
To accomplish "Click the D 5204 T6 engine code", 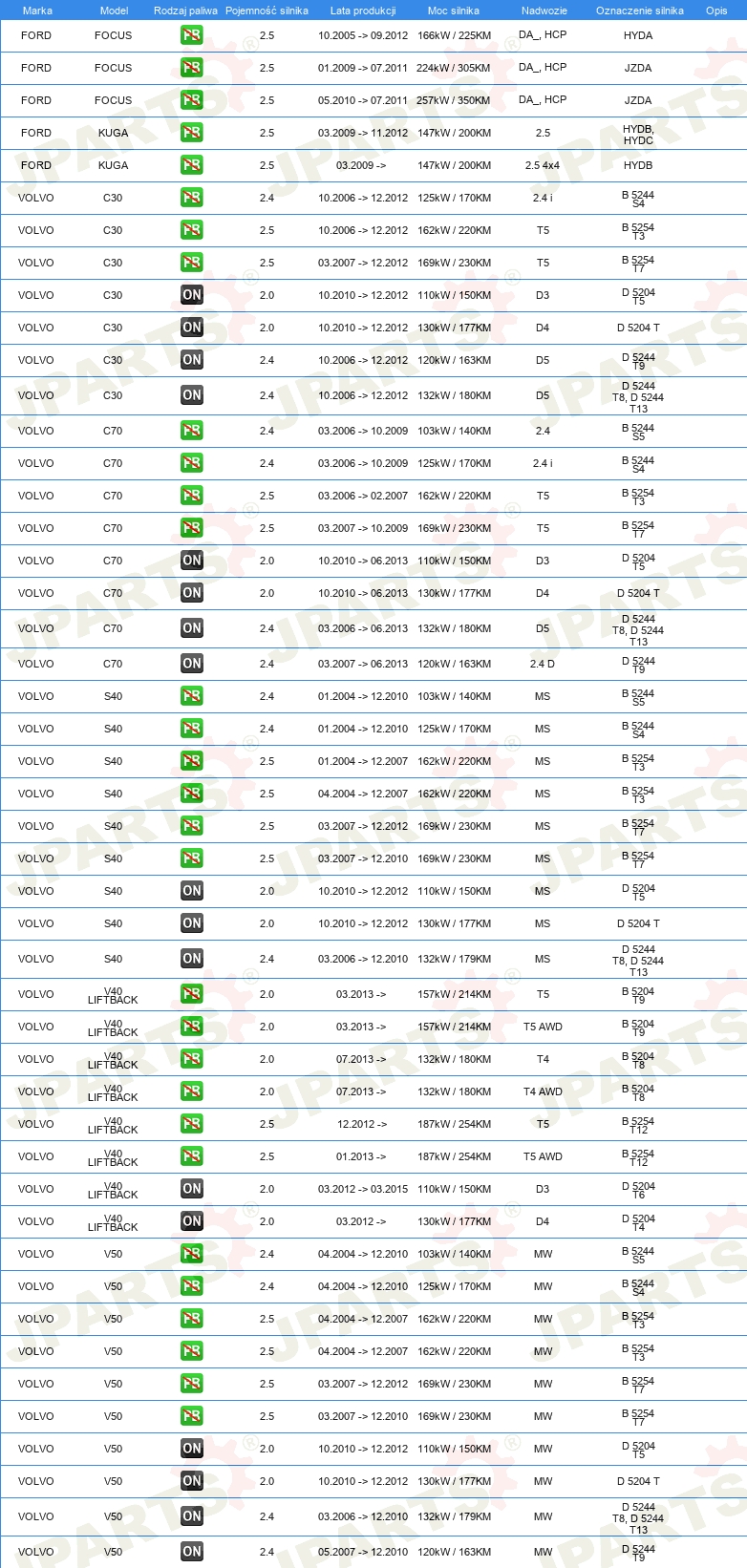I will (x=638, y=1190).
